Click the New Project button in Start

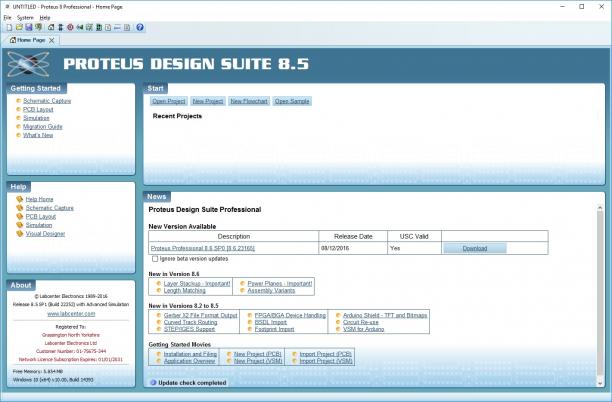point(208,101)
